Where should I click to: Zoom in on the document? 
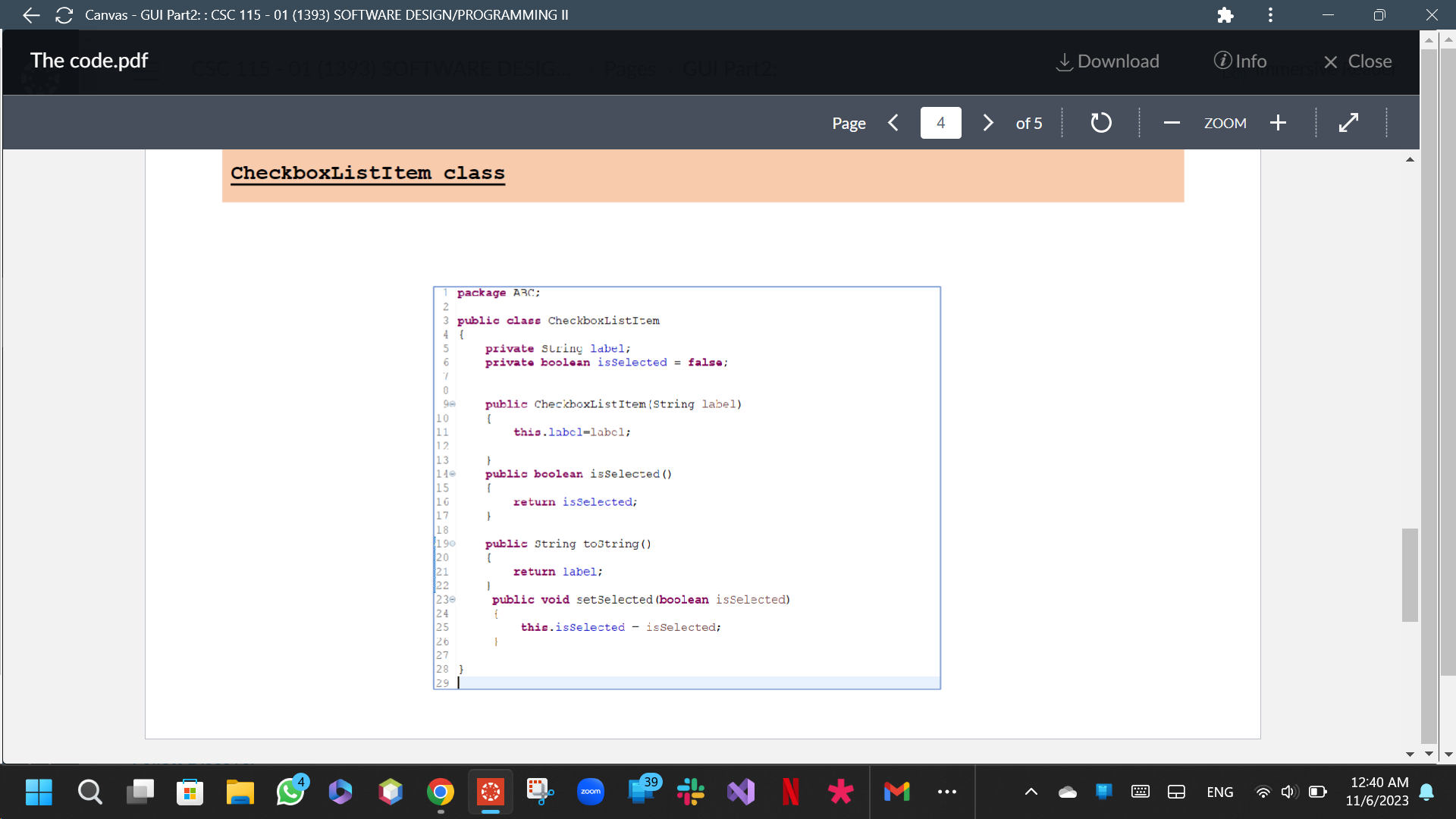1279,122
